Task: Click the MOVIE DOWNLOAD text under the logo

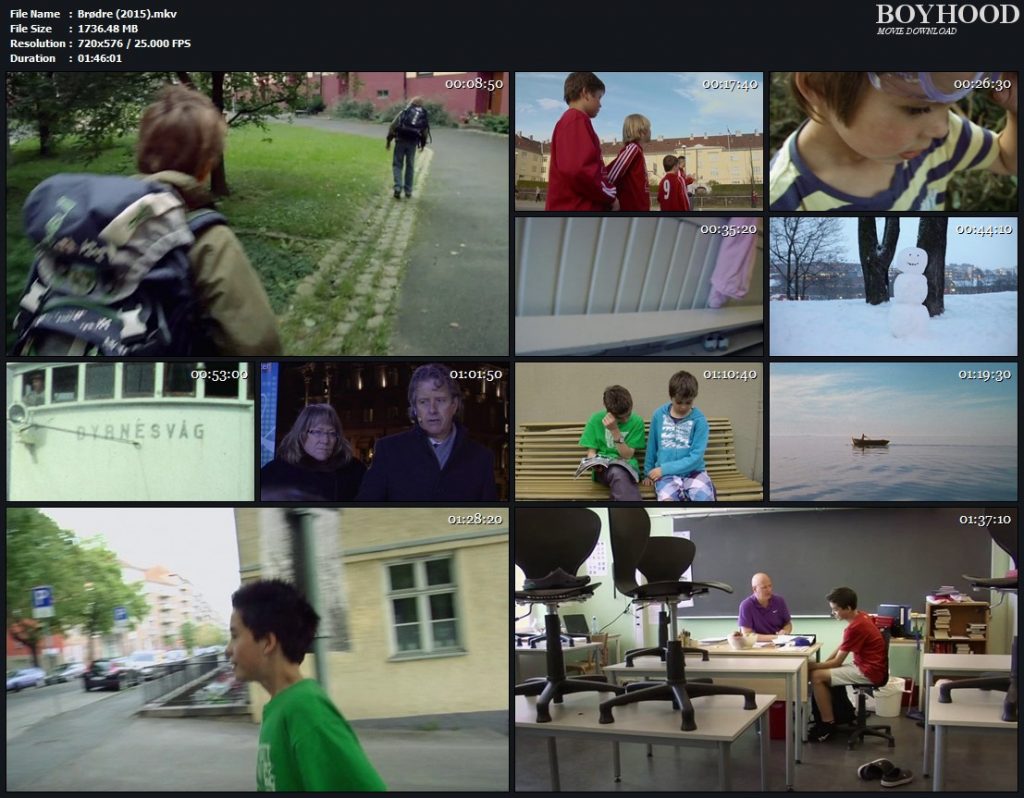Action: pos(916,31)
